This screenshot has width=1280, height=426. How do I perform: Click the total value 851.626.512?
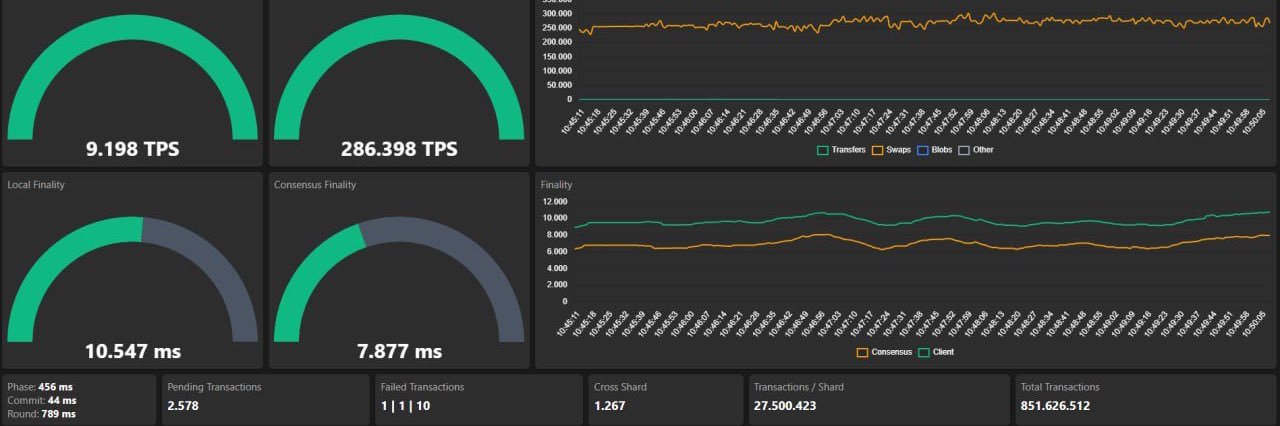tap(1055, 406)
